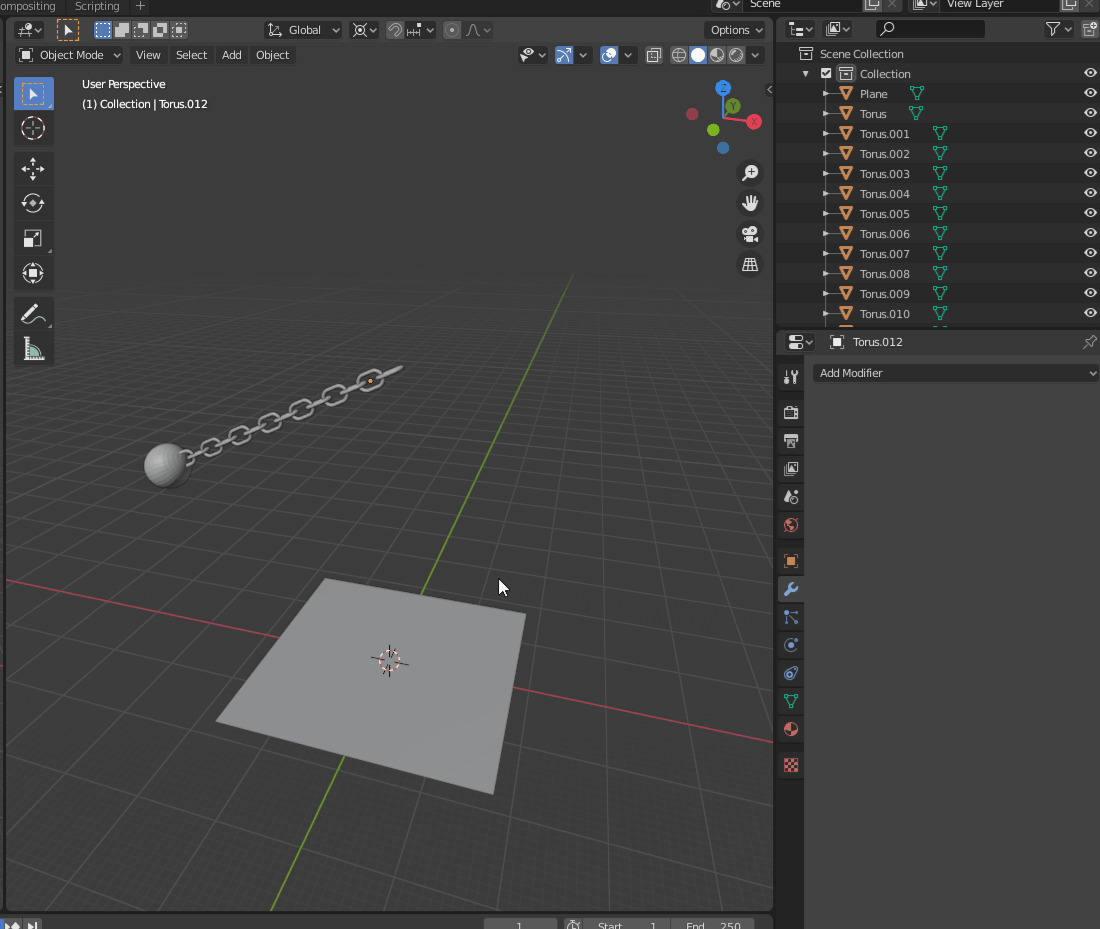1100x929 pixels.
Task: Open the Options dropdown
Action: 735,30
